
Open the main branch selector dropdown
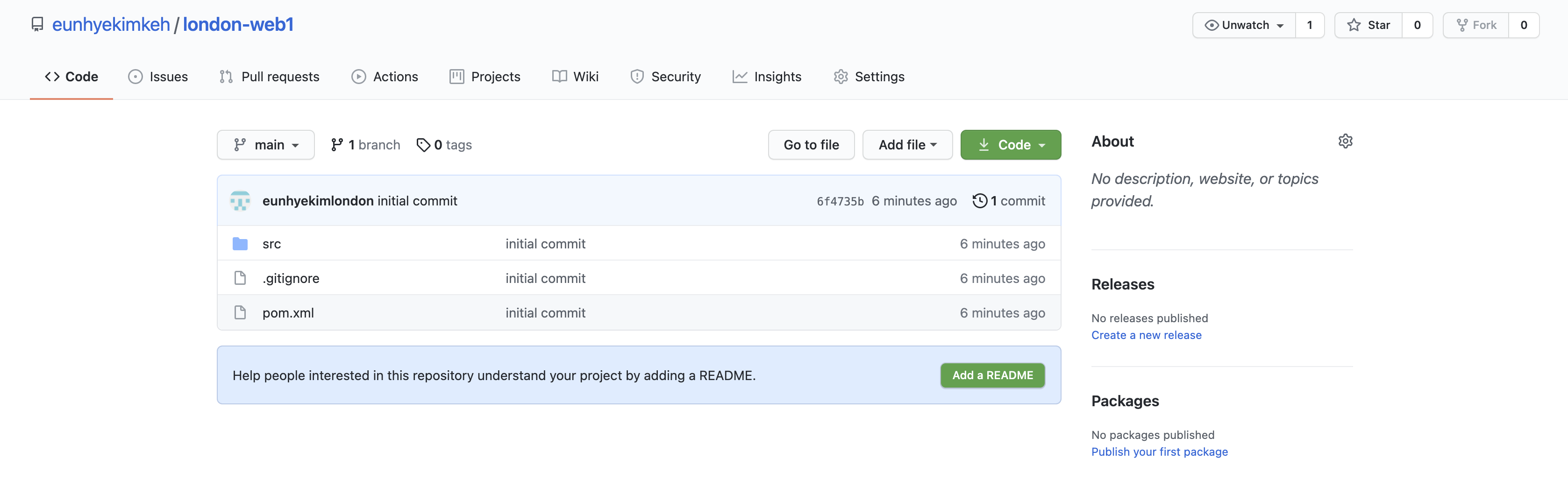pos(265,145)
